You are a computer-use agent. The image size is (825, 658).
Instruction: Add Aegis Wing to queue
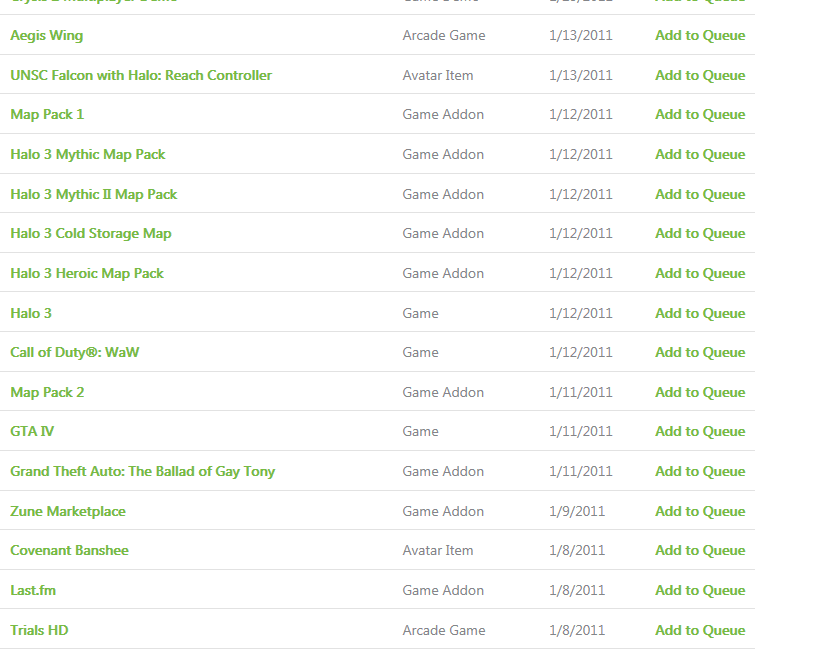pyautogui.click(x=700, y=35)
